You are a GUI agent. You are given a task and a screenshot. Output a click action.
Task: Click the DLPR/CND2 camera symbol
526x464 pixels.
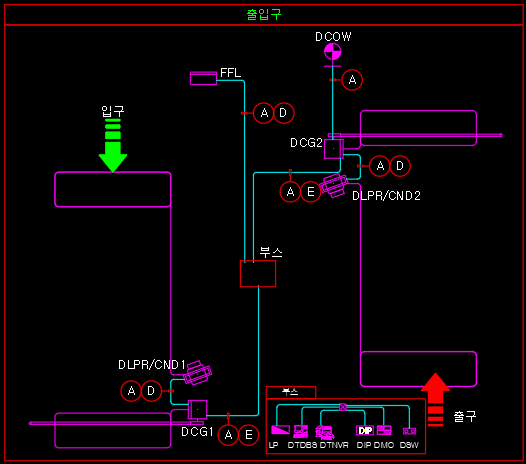point(333,185)
